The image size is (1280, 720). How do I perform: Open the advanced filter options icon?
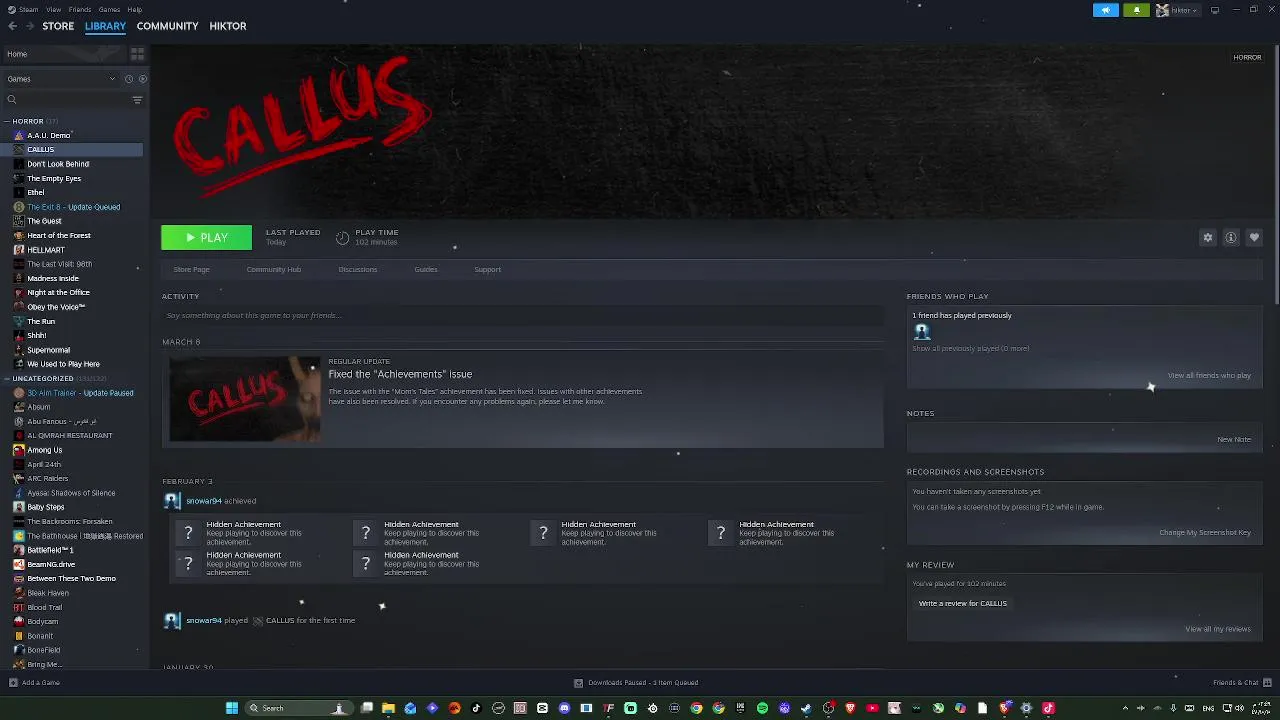(137, 100)
